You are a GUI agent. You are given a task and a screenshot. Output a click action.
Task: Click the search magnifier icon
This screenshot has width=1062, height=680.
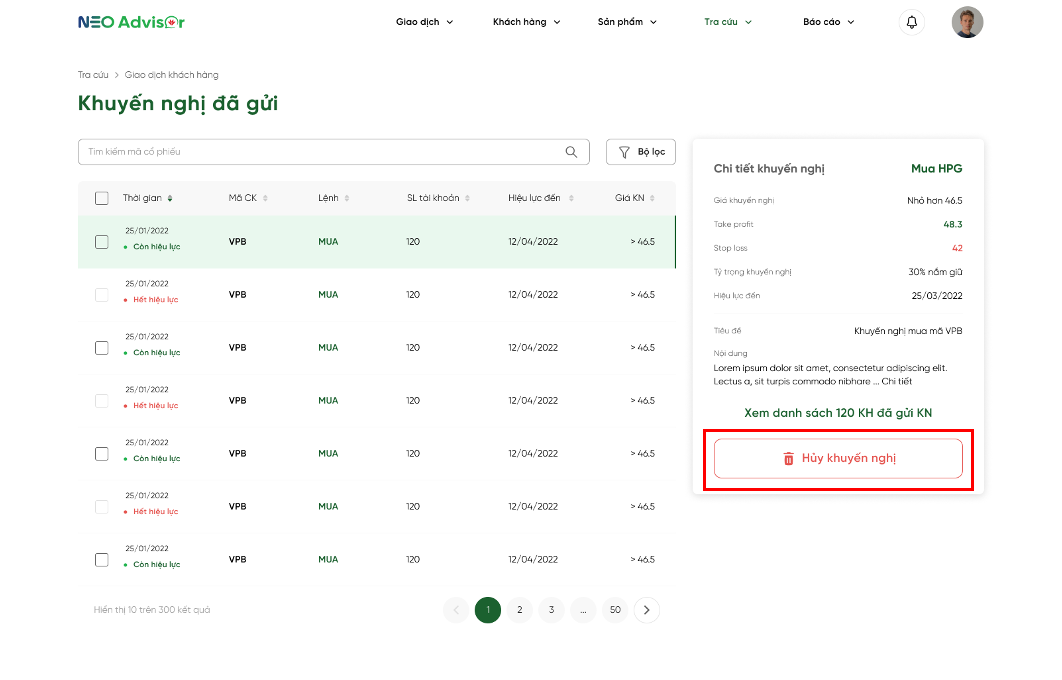(571, 152)
